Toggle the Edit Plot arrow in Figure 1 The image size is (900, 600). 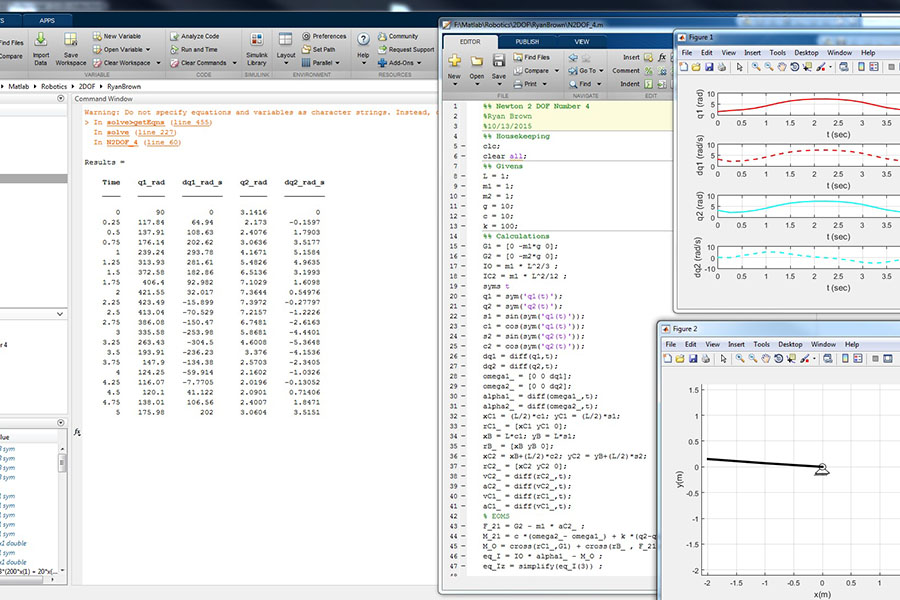click(x=739, y=67)
